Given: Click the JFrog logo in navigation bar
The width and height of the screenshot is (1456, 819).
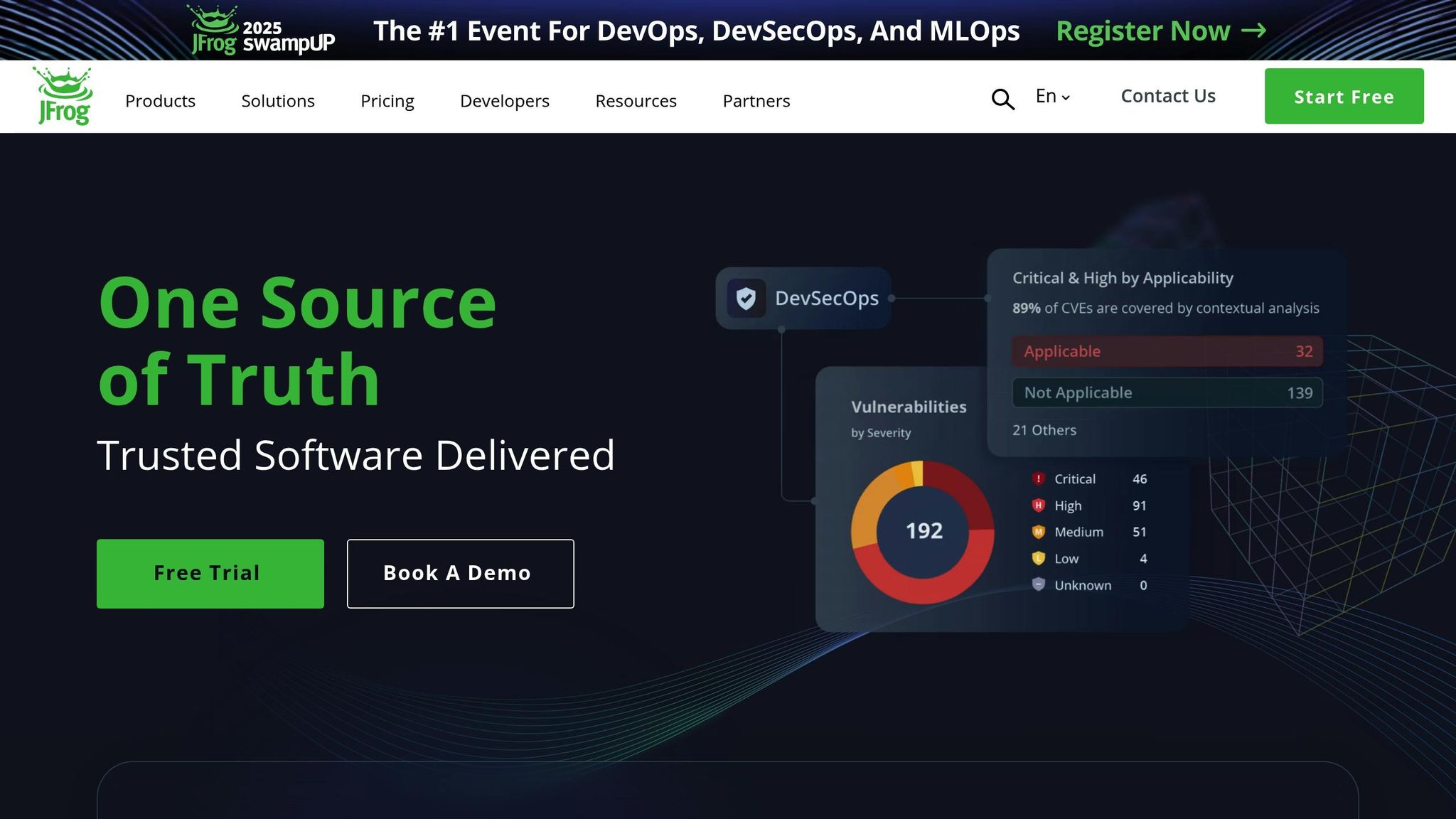Looking at the screenshot, I should [x=63, y=96].
